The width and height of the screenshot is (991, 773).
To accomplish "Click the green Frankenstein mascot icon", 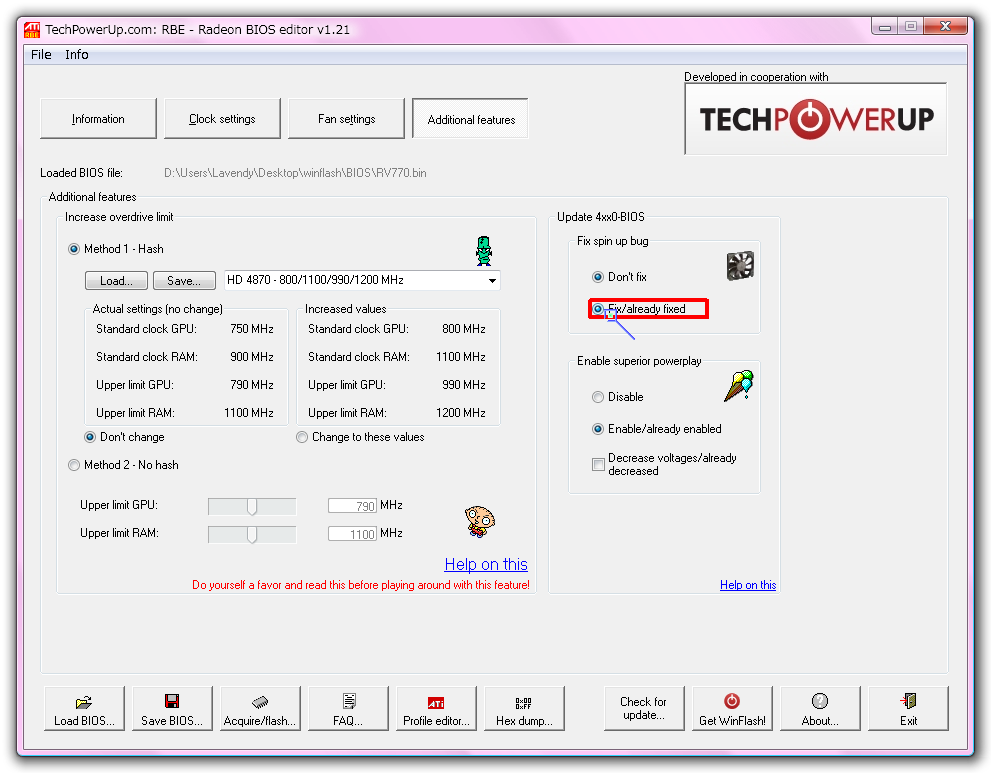I will [484, 250].
